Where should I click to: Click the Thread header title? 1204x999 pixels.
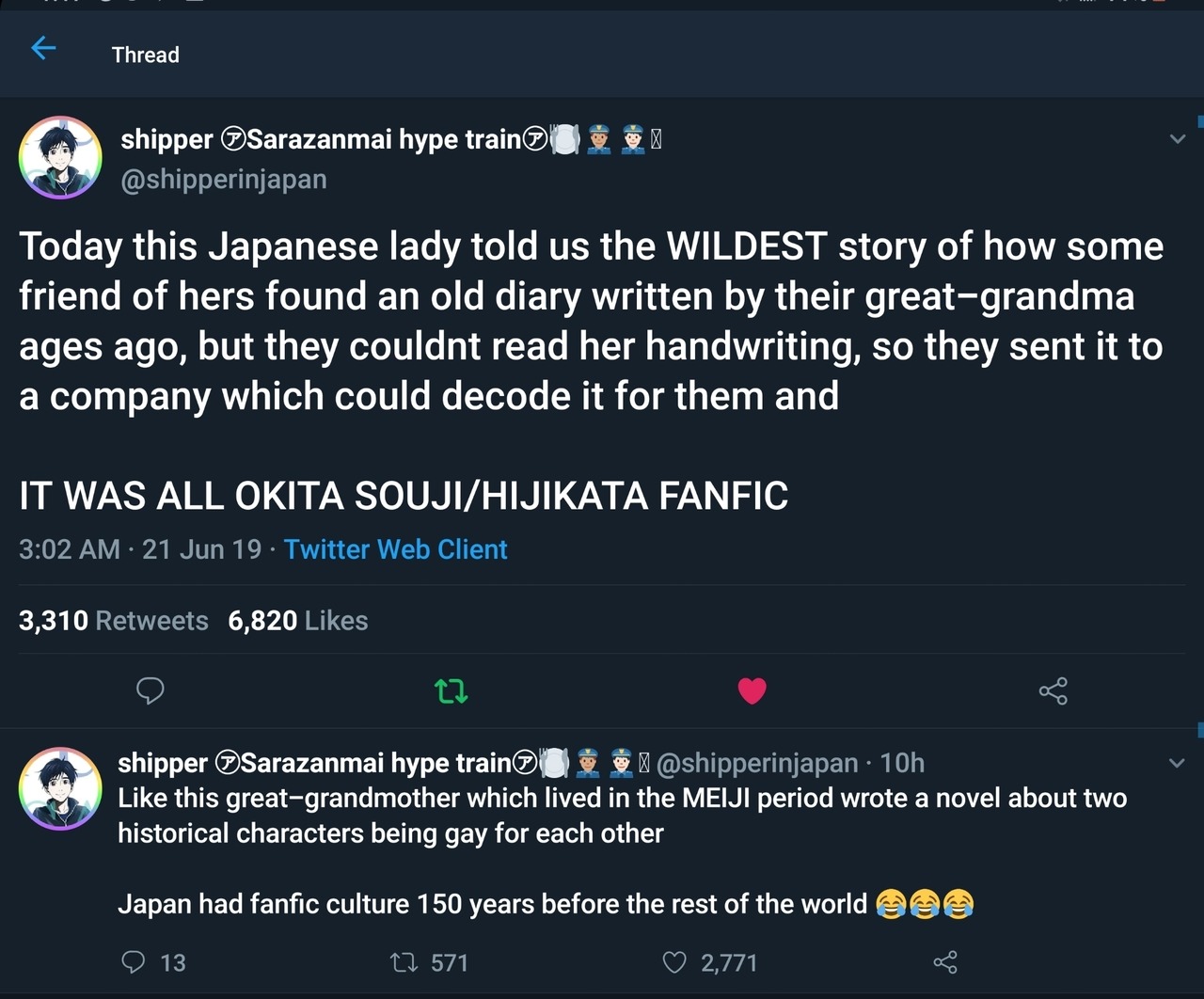pos(145,55)
